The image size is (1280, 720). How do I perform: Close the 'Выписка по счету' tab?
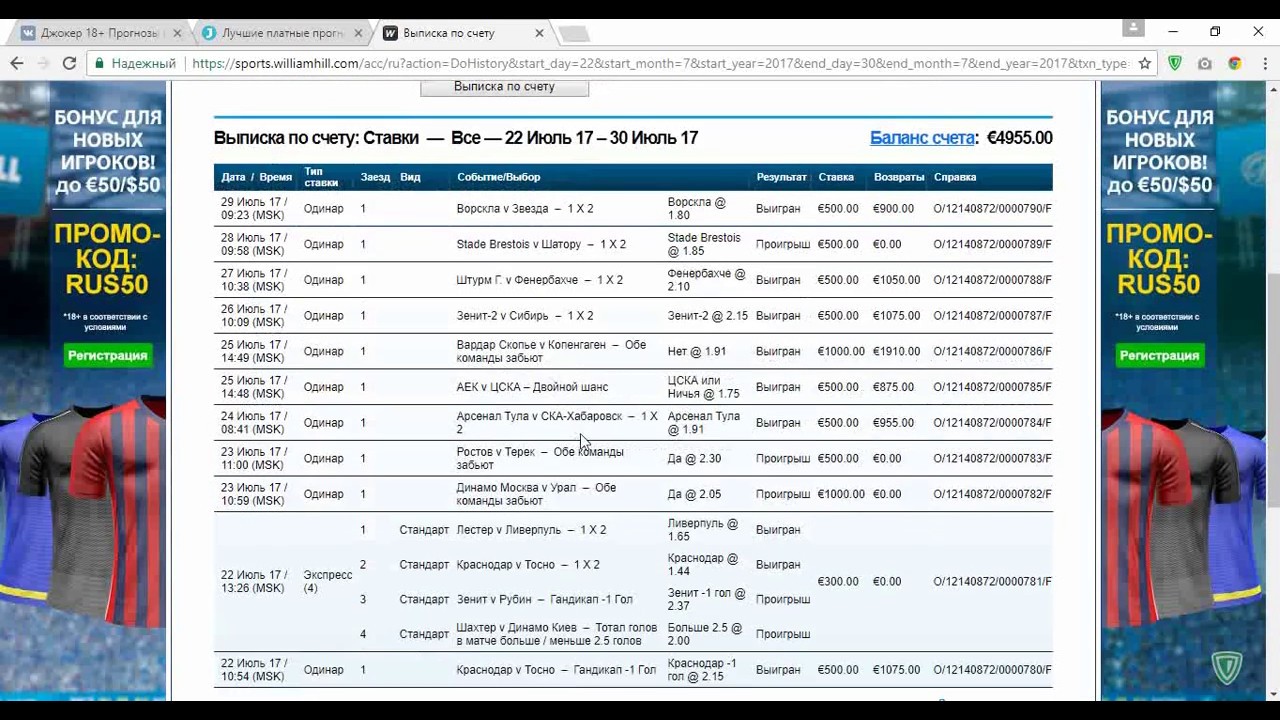pyautogui.click(x=539, y=33)
